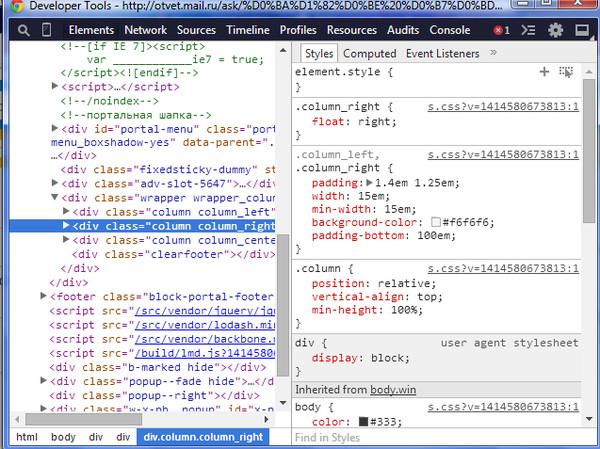
Task: Open s.css link for .column_left rule
Action: [x=503, y=154]
